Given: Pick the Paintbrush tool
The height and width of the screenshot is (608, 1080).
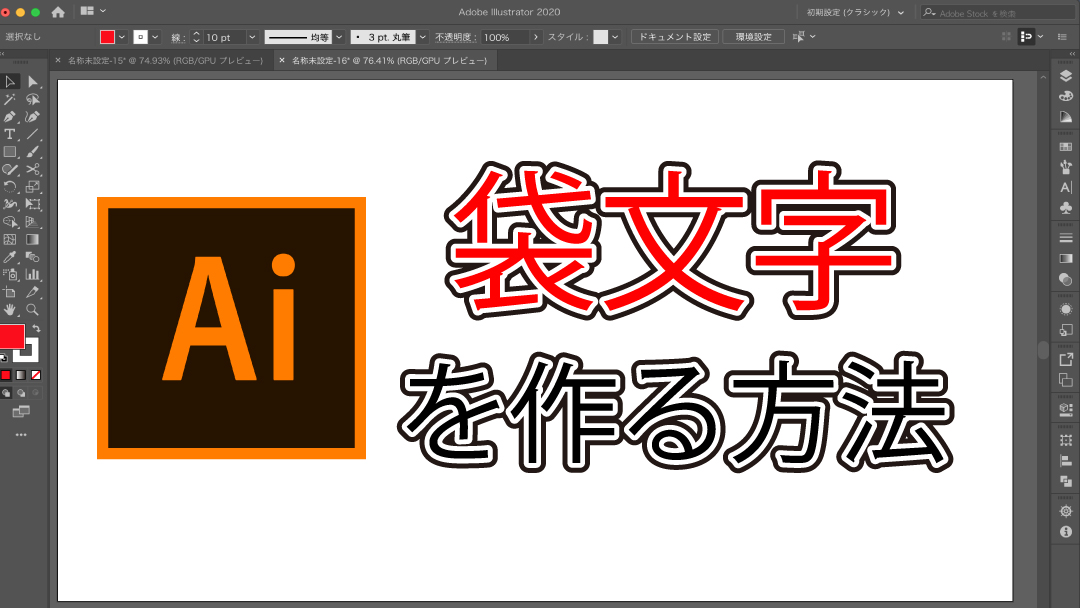Looking at the screenshot, I should point(32,151).
